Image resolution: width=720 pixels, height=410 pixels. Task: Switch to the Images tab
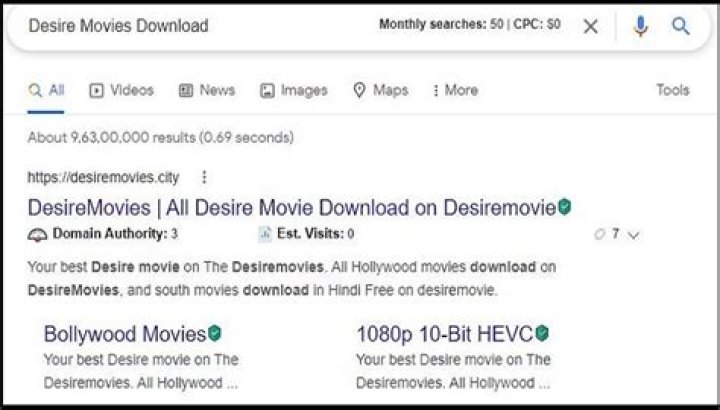click(294, 90)
